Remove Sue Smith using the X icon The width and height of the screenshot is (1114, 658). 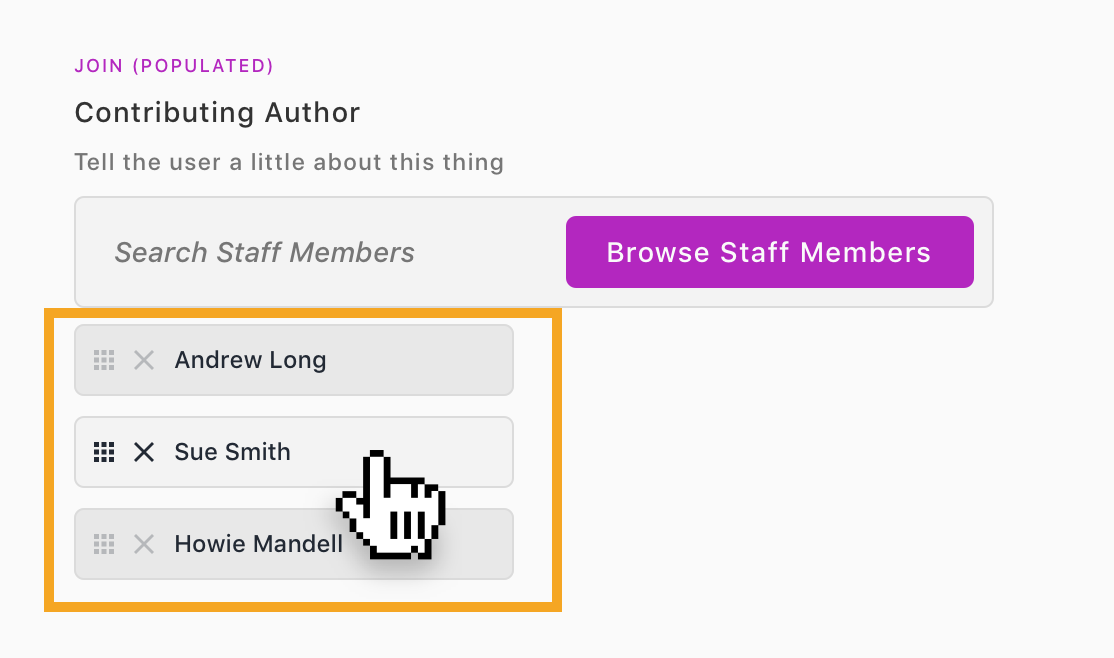click(x=144, y=452)
